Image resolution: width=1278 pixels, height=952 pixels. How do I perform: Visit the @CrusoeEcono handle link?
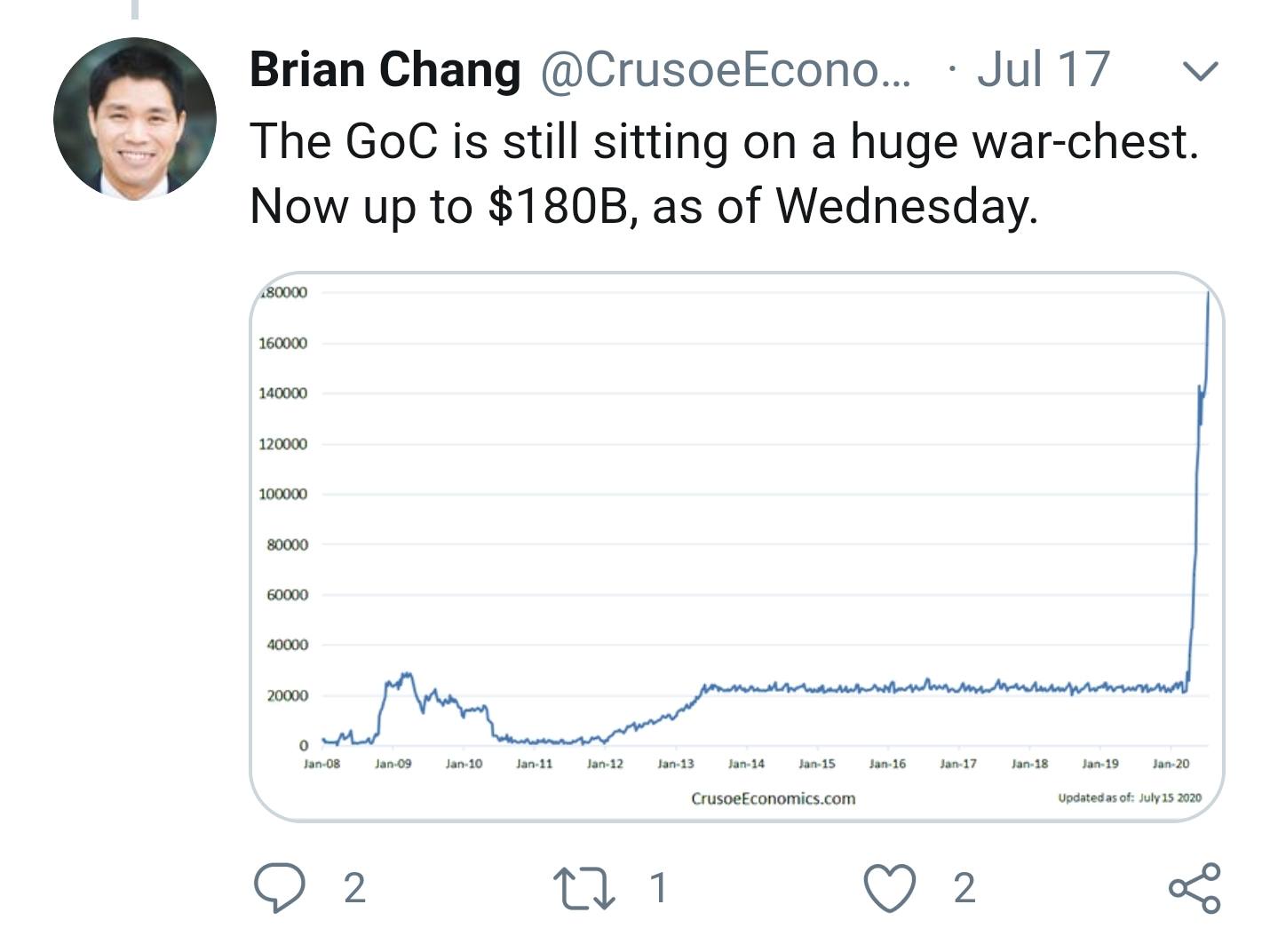pos(725,69)
